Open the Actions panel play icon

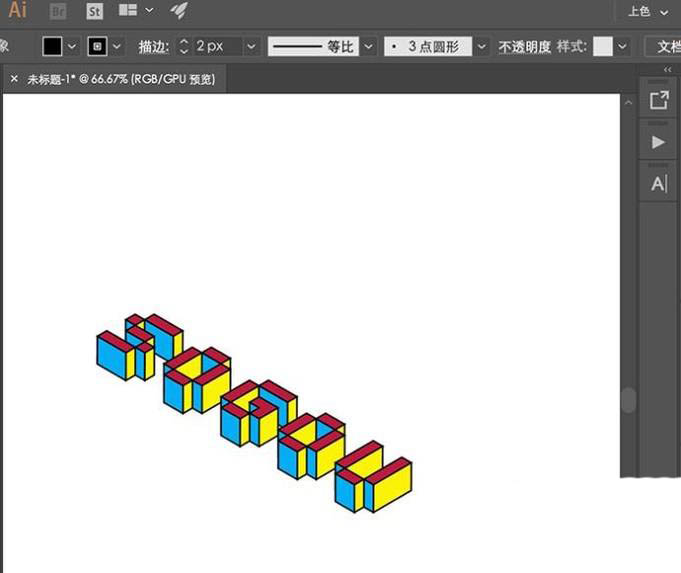tap(658, 142)
